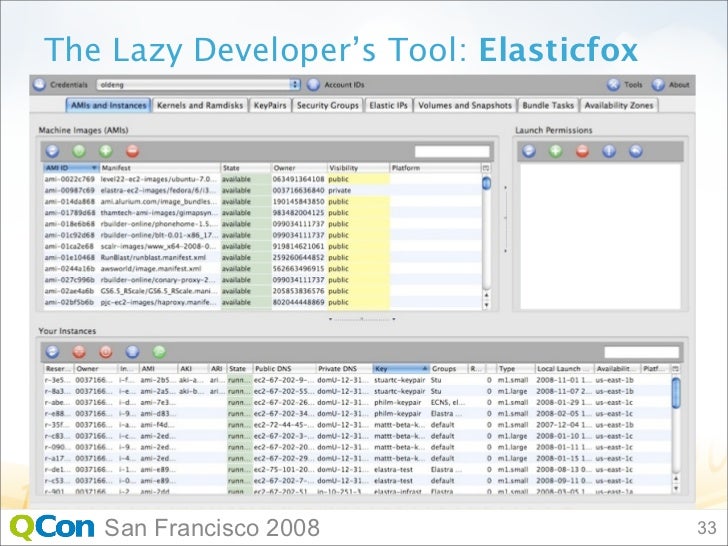Click scroll-down arrow of Instances table
Screen dimensions: 728x546
(676, 488)
